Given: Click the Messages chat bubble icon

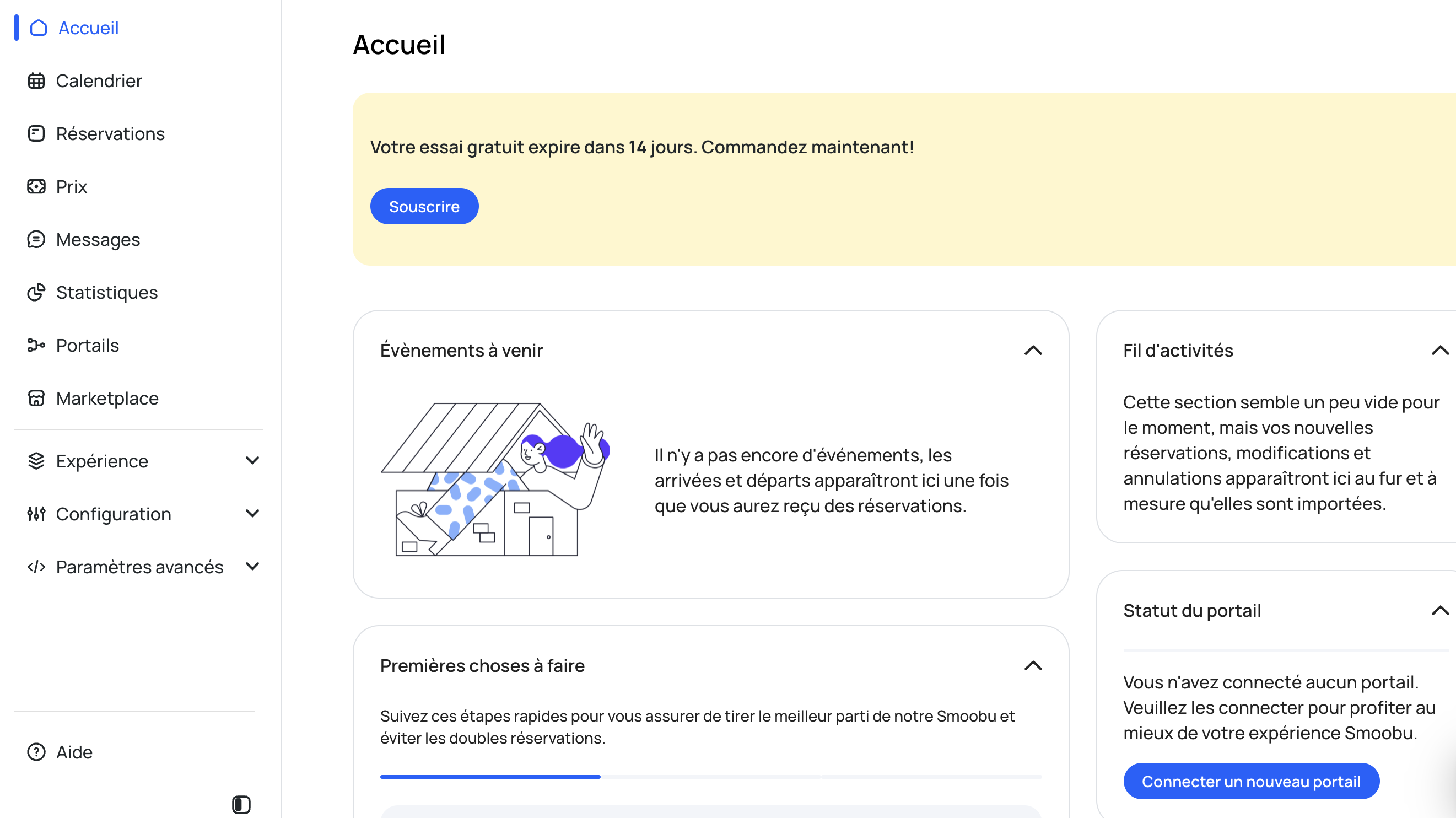Looking at the screenshot, I should (36, 240).
